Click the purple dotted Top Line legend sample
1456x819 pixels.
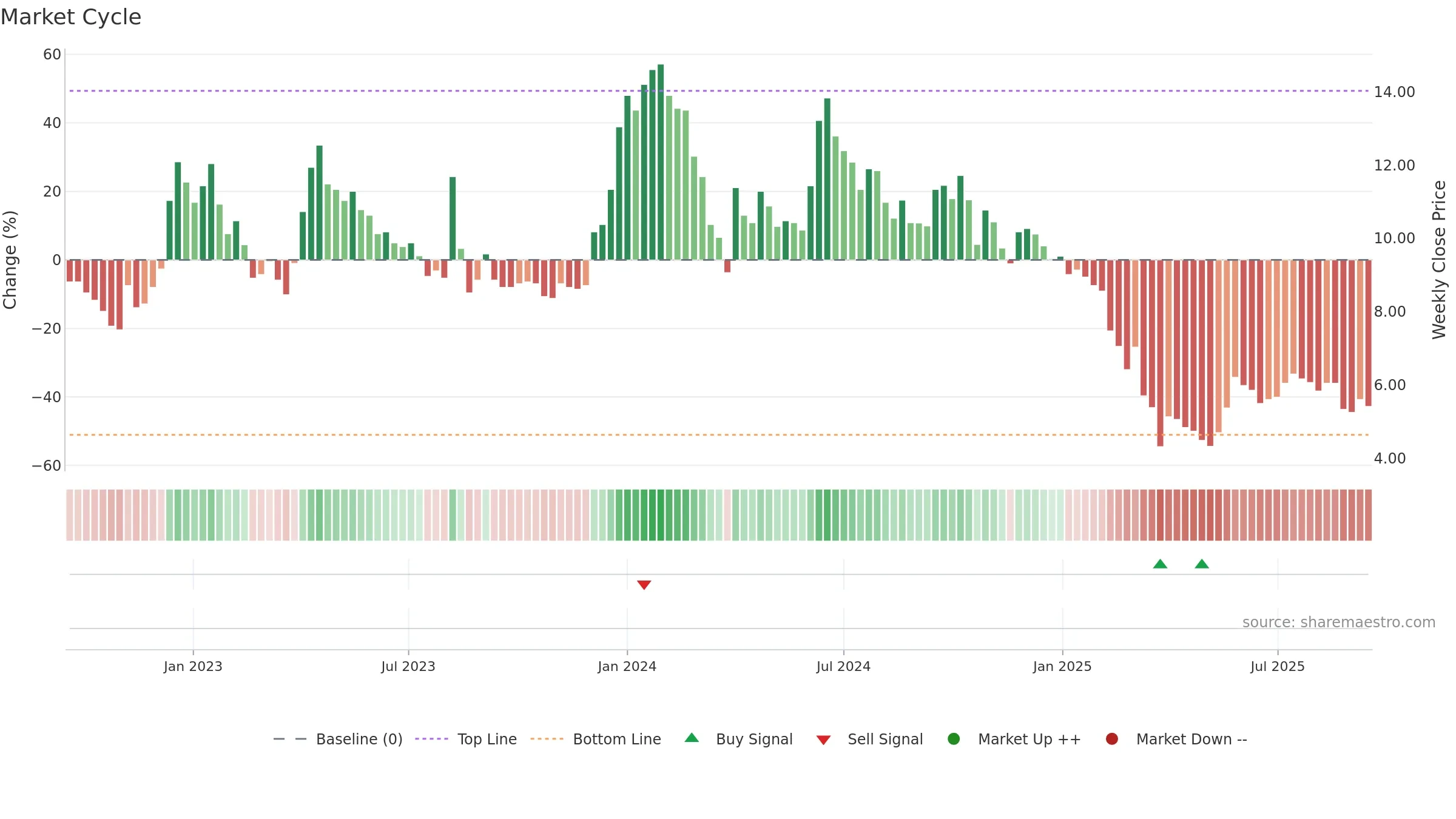click(431, 739)
